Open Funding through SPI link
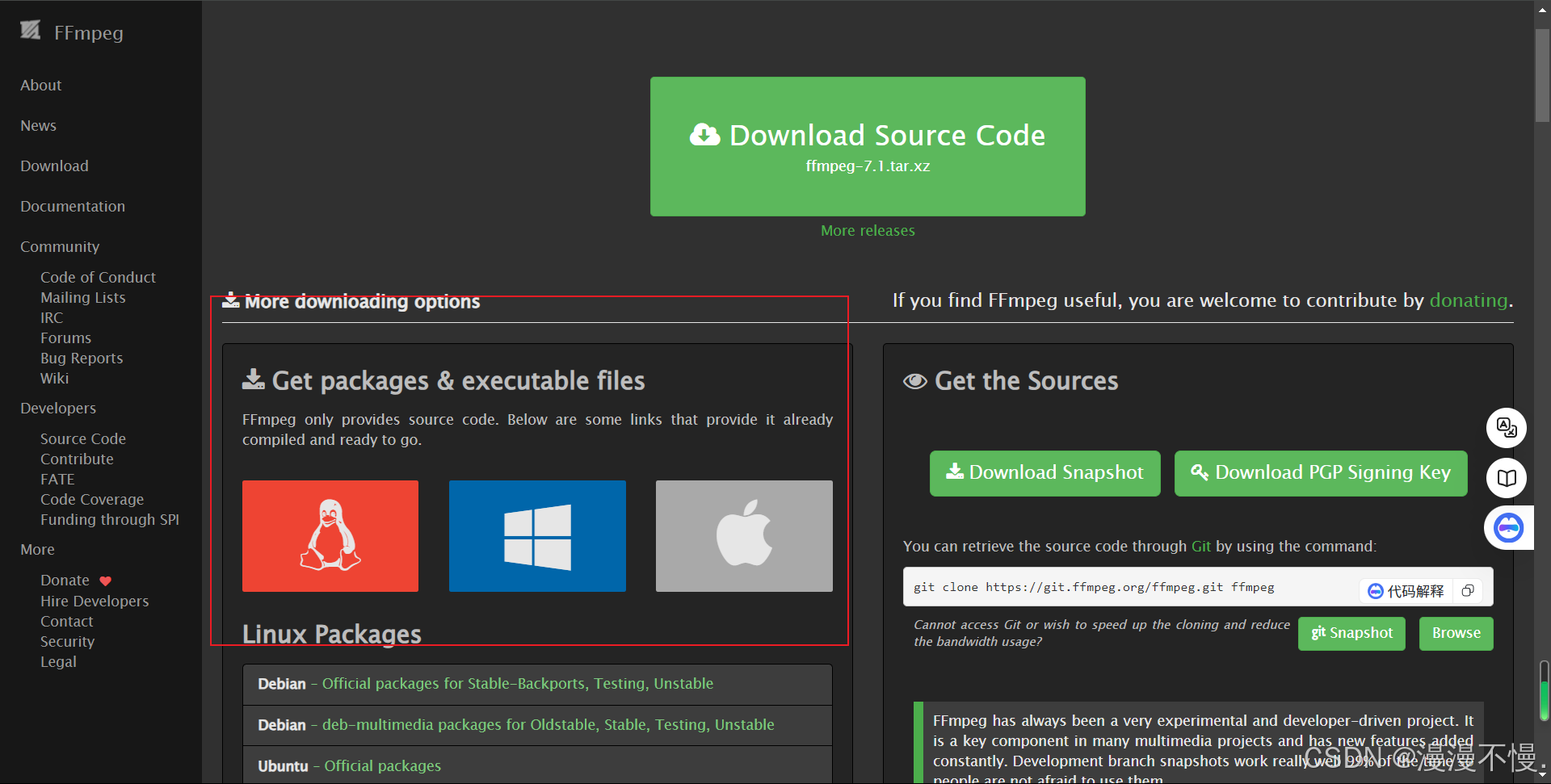1551x784 pixels. pyautogui.click(x=110, y=519)
